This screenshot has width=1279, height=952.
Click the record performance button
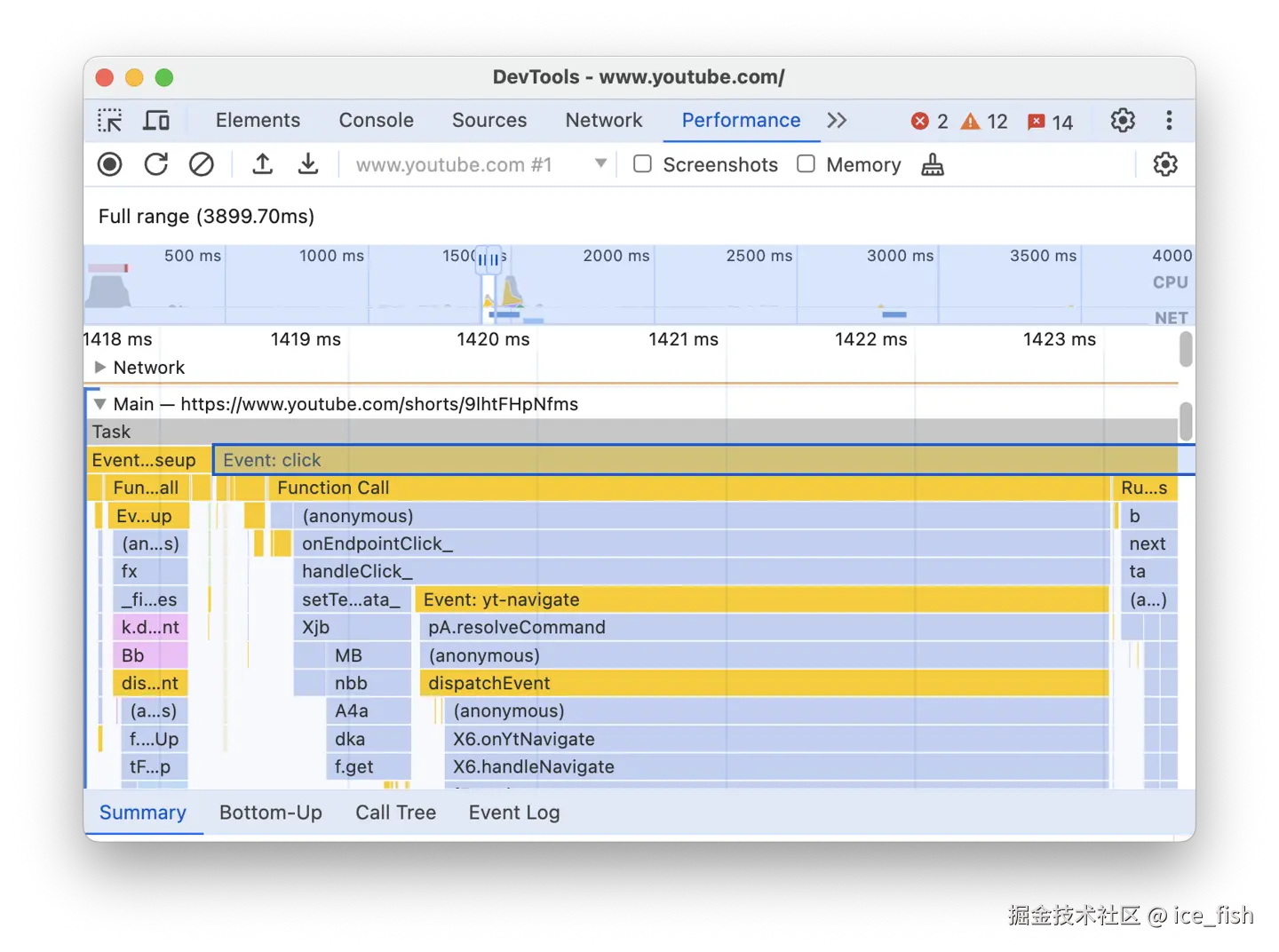pos(110,164)
